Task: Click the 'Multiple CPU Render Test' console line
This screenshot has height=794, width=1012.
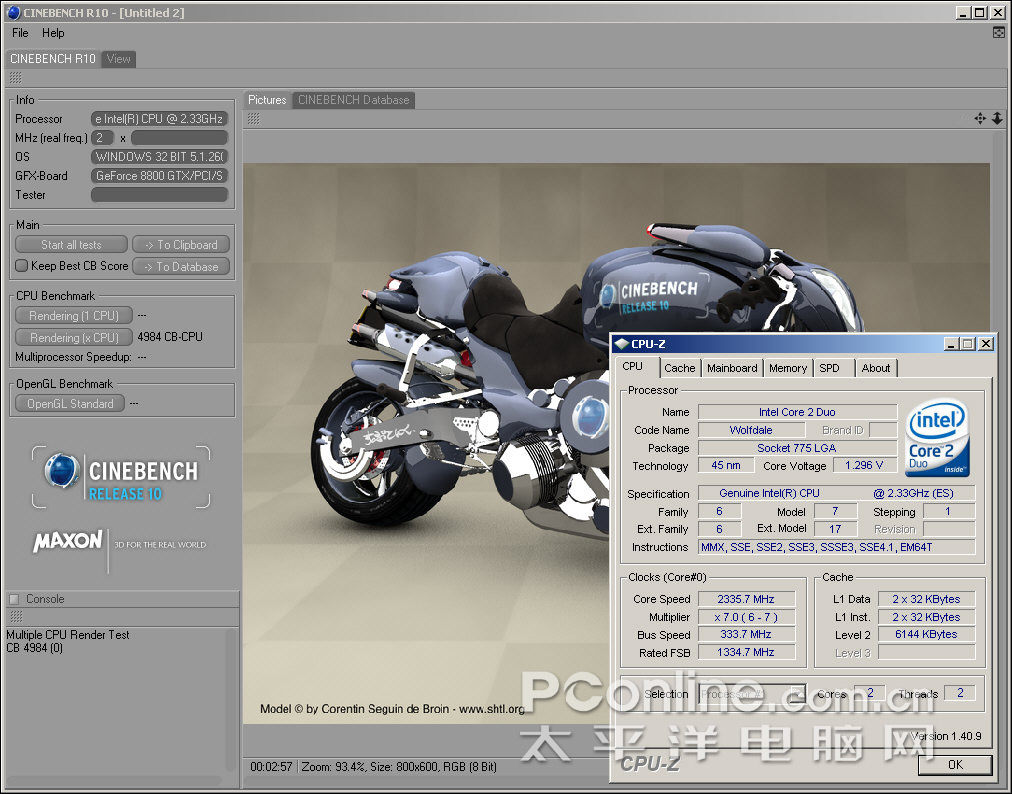Action: pyautogui.click(x=68, y=635)
